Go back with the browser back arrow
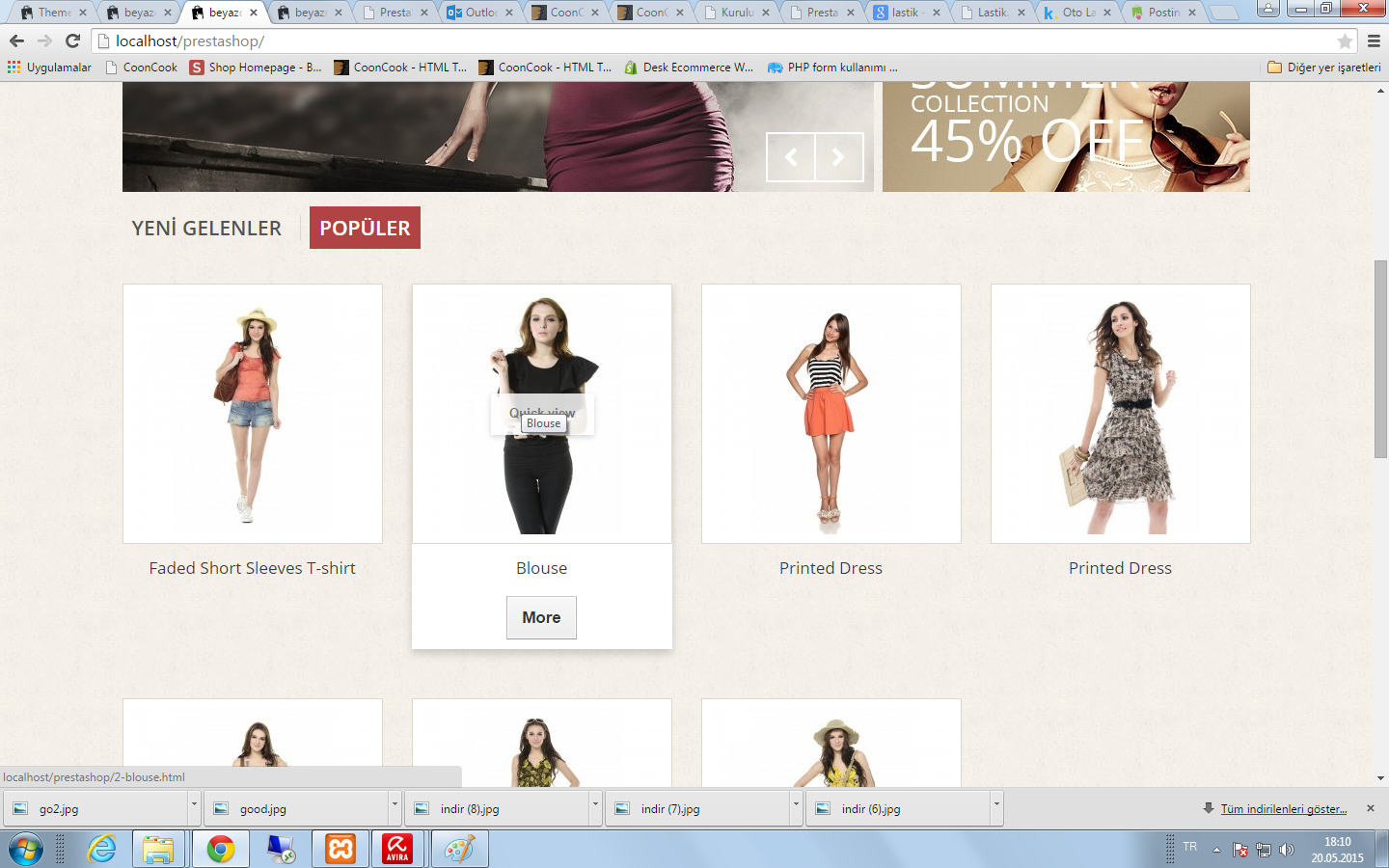This screenshot has height=868, width=1389. (x=16, y=41)
